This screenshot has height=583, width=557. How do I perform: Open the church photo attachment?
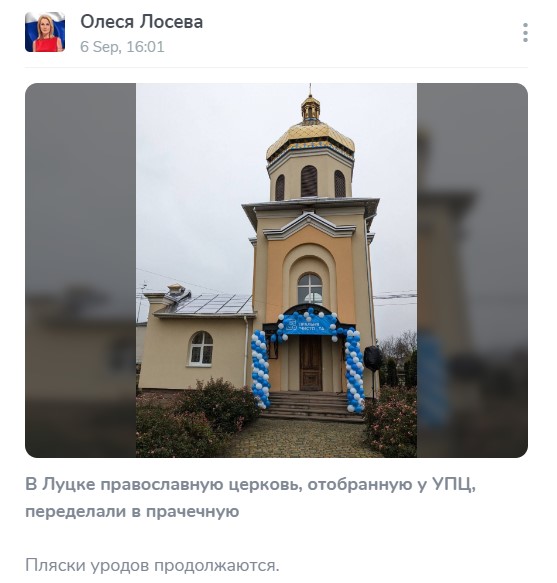click(x=276, y=270)
